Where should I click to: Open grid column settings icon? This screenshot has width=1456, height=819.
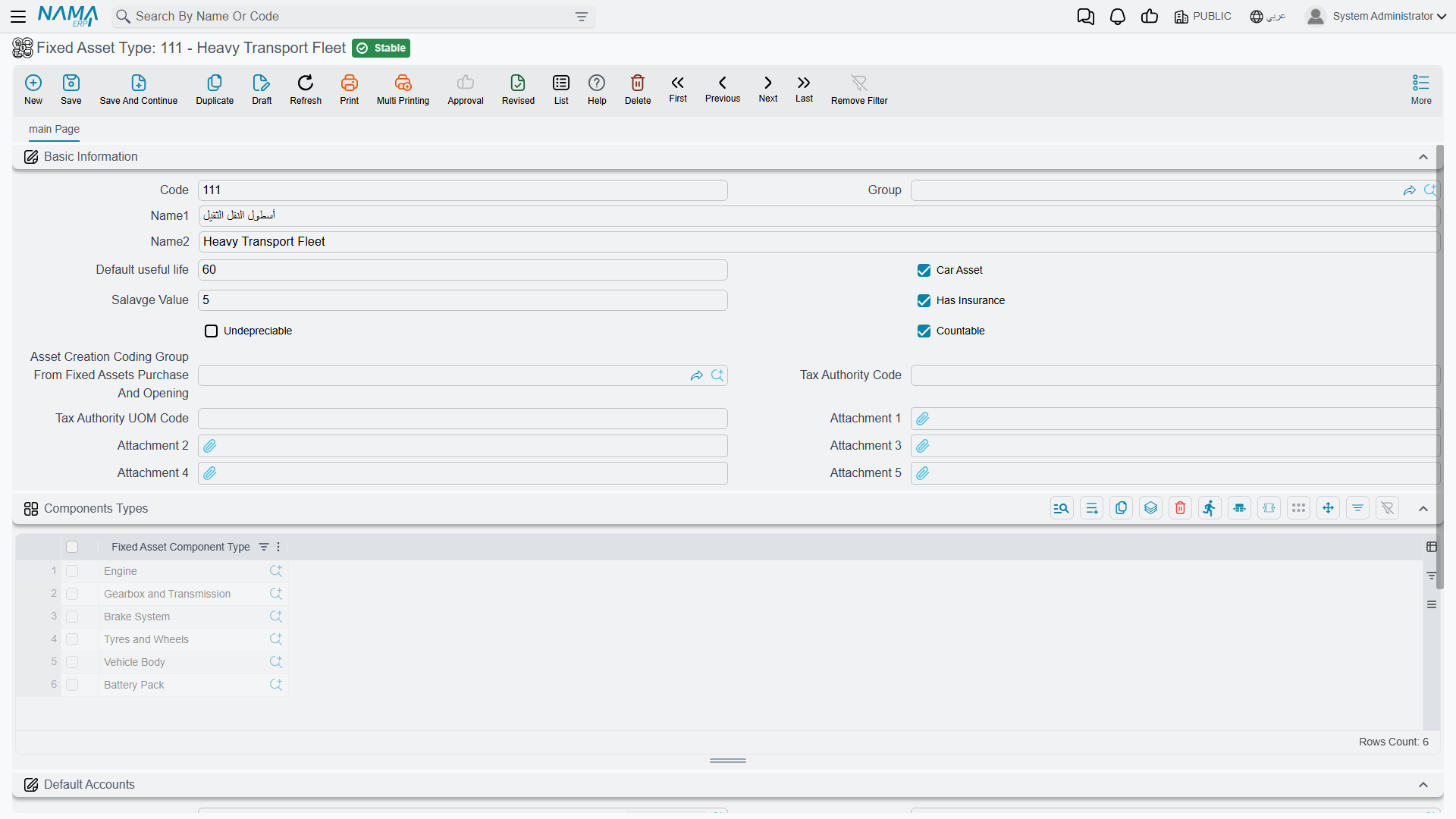[1432, 547]
